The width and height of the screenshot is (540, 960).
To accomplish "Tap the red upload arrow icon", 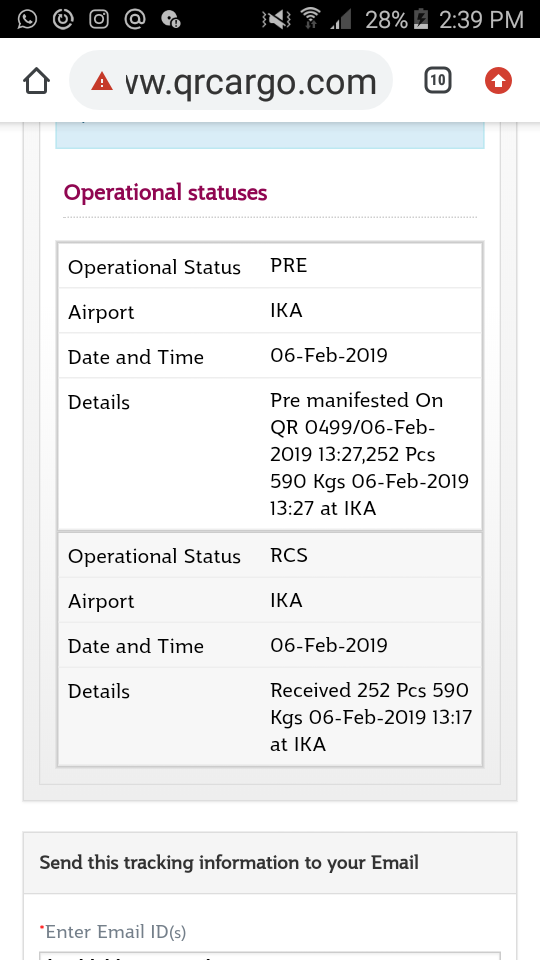I will tap(498, 80).
